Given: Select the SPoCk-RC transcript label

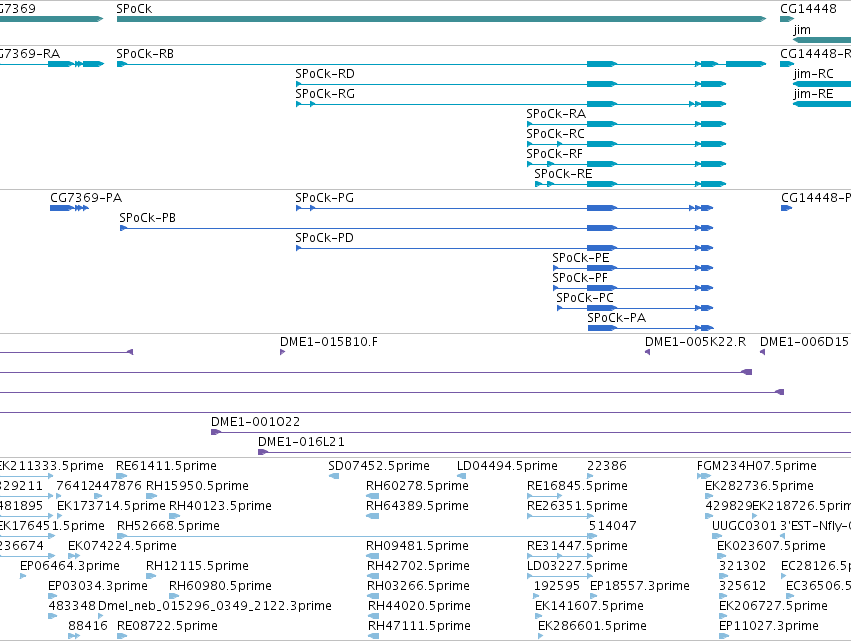Looking at the screenshot, I should point(555,134).
